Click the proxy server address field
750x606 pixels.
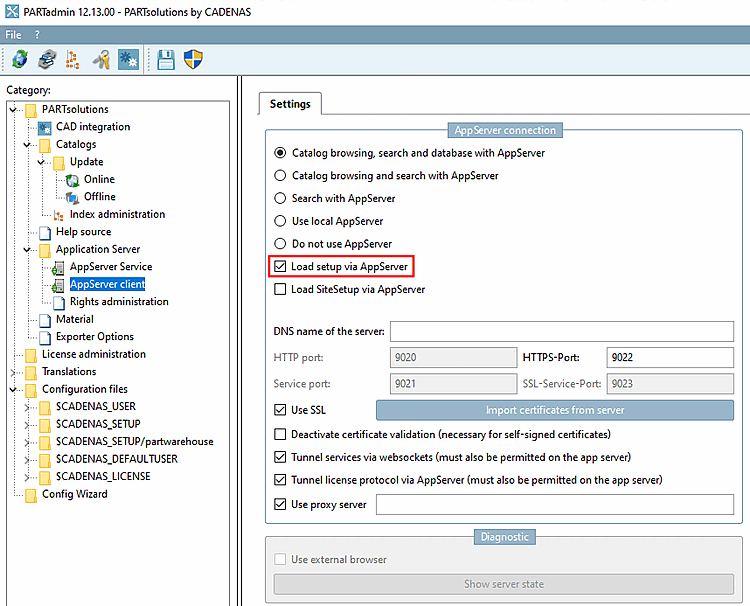click(555, 505)
